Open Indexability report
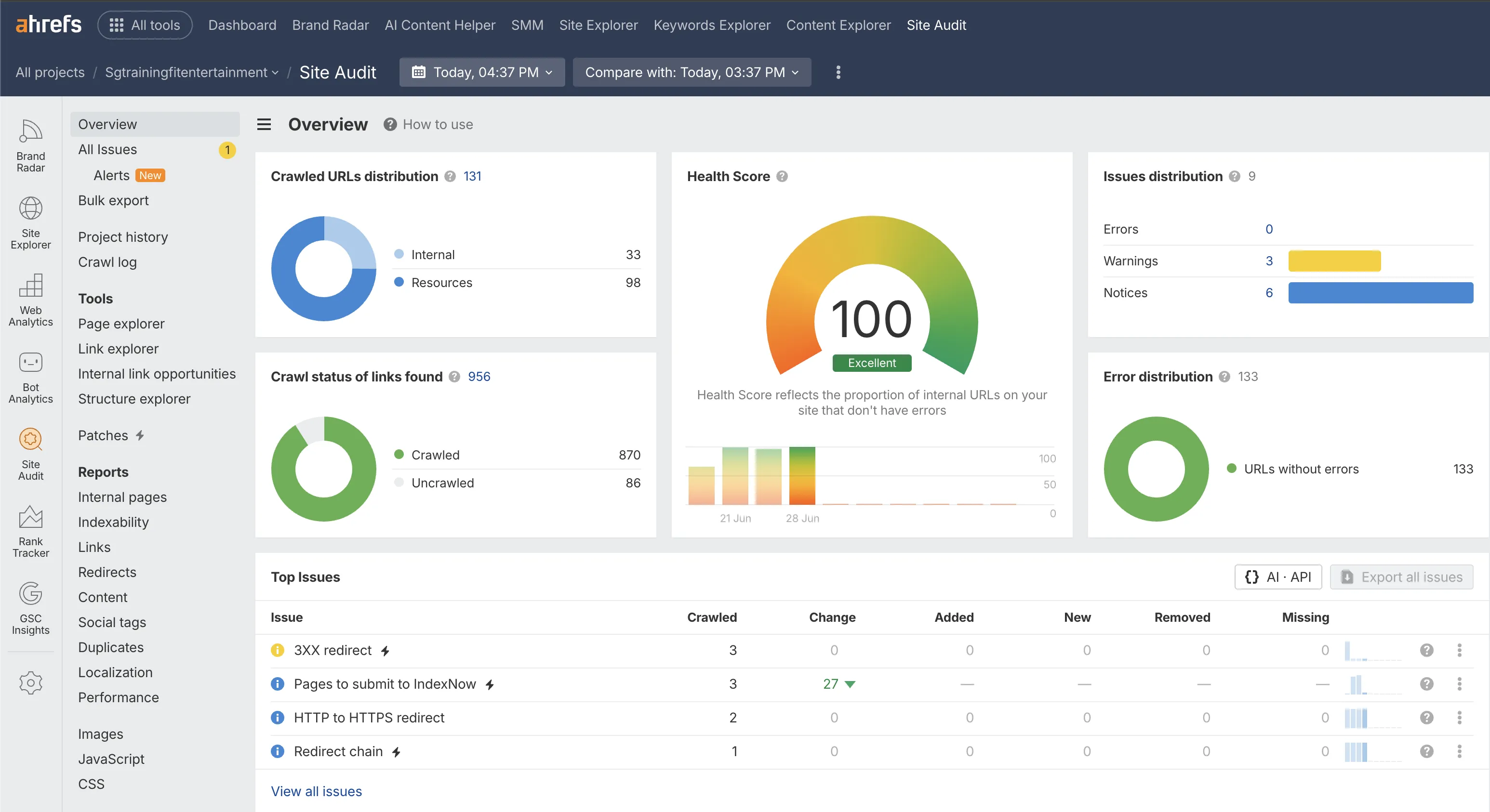This screenshot has width=1490, height=812. click(x=113, y=522)
